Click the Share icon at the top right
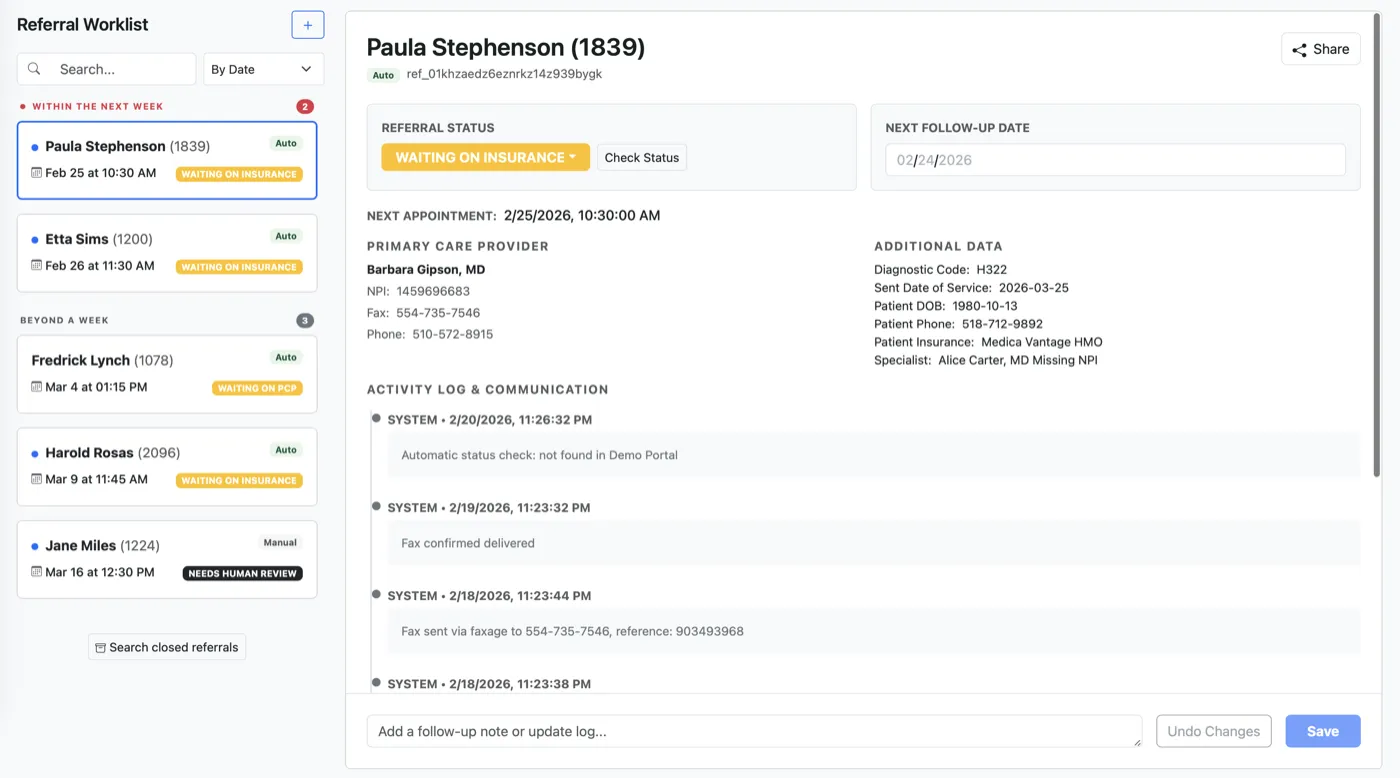 (1299, 48)
